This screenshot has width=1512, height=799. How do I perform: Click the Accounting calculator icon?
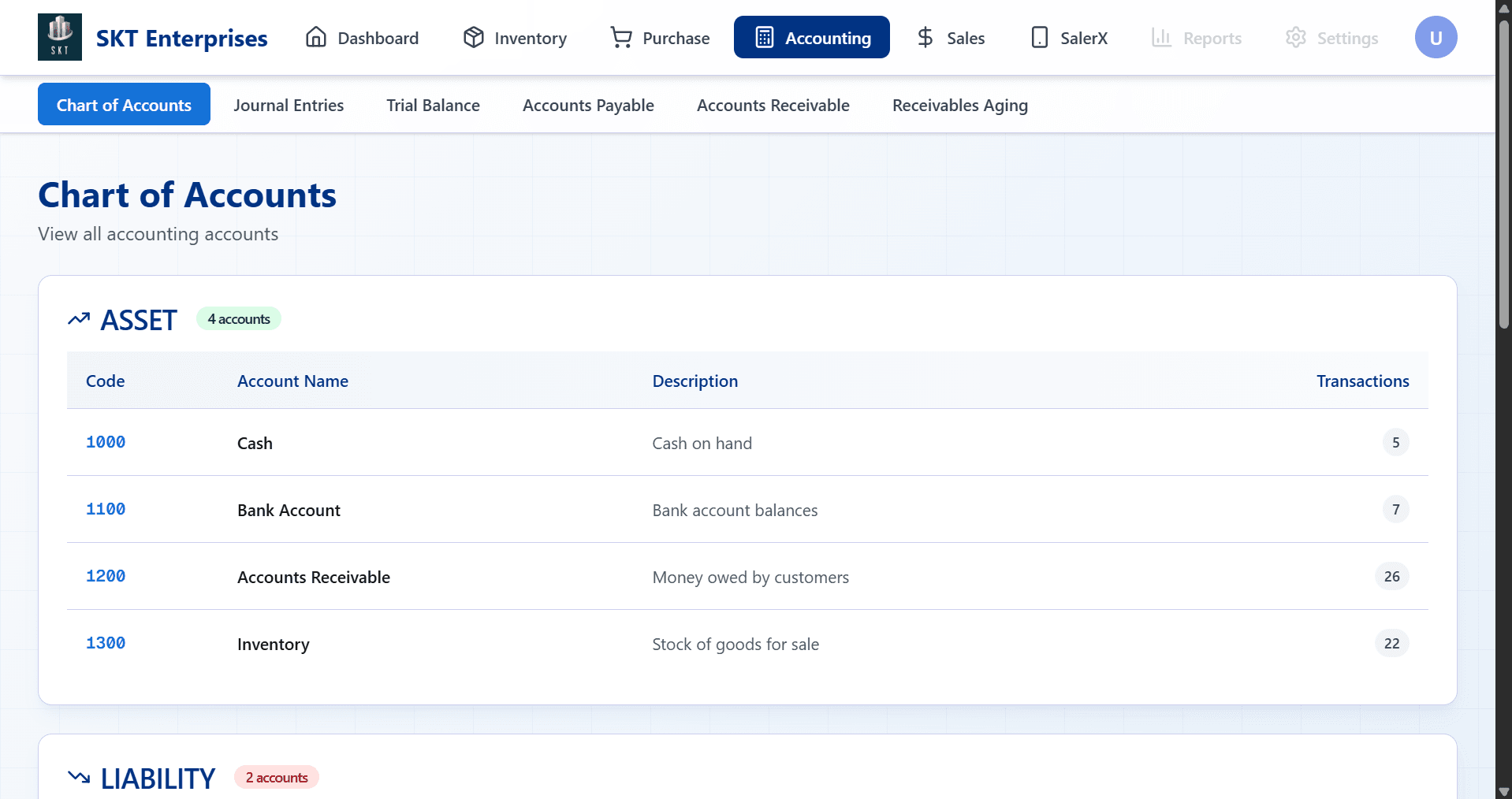pos(764,37)
